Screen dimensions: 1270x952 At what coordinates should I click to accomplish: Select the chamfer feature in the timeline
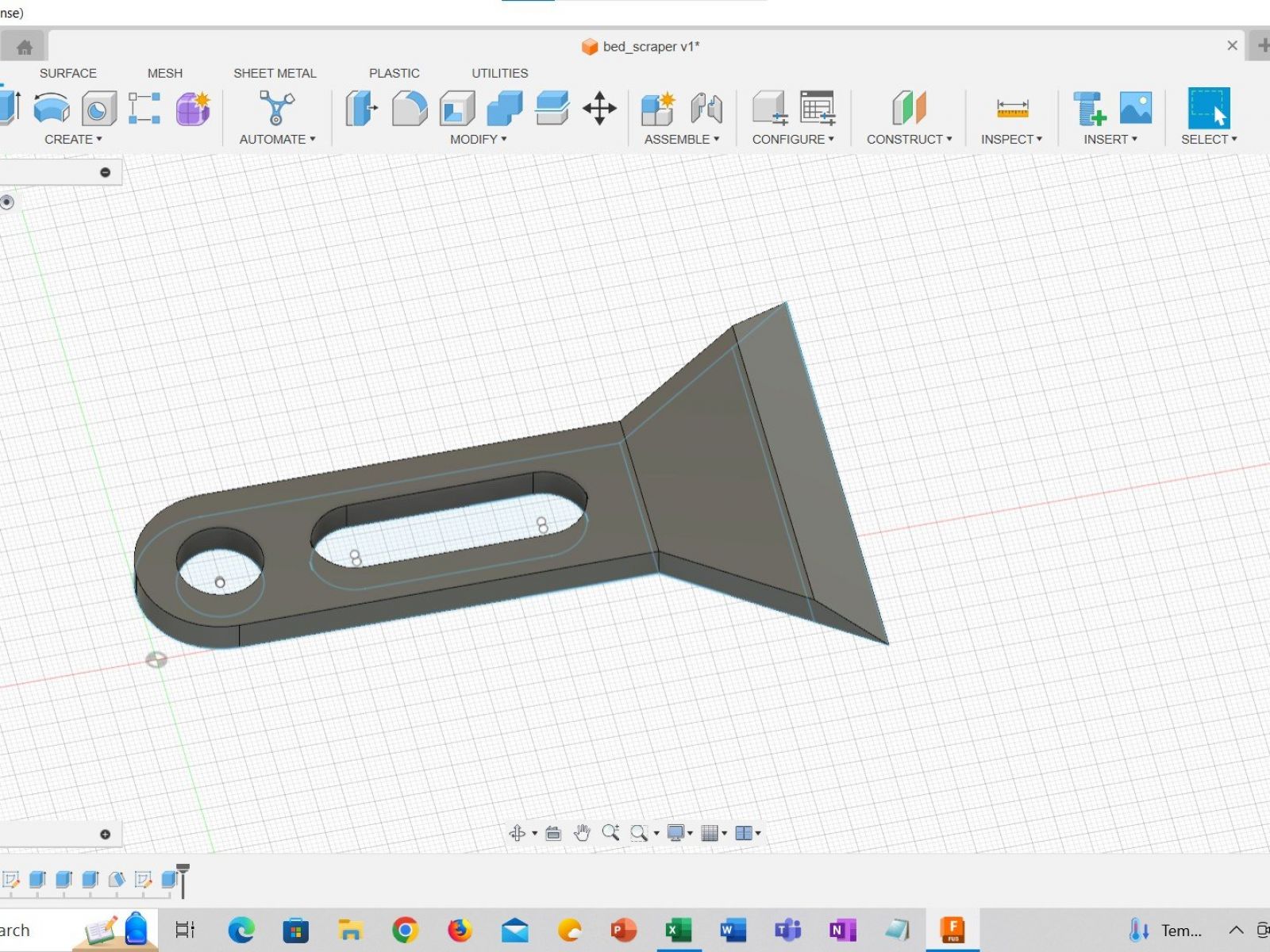pyautogui.click(x=116, y=879)
